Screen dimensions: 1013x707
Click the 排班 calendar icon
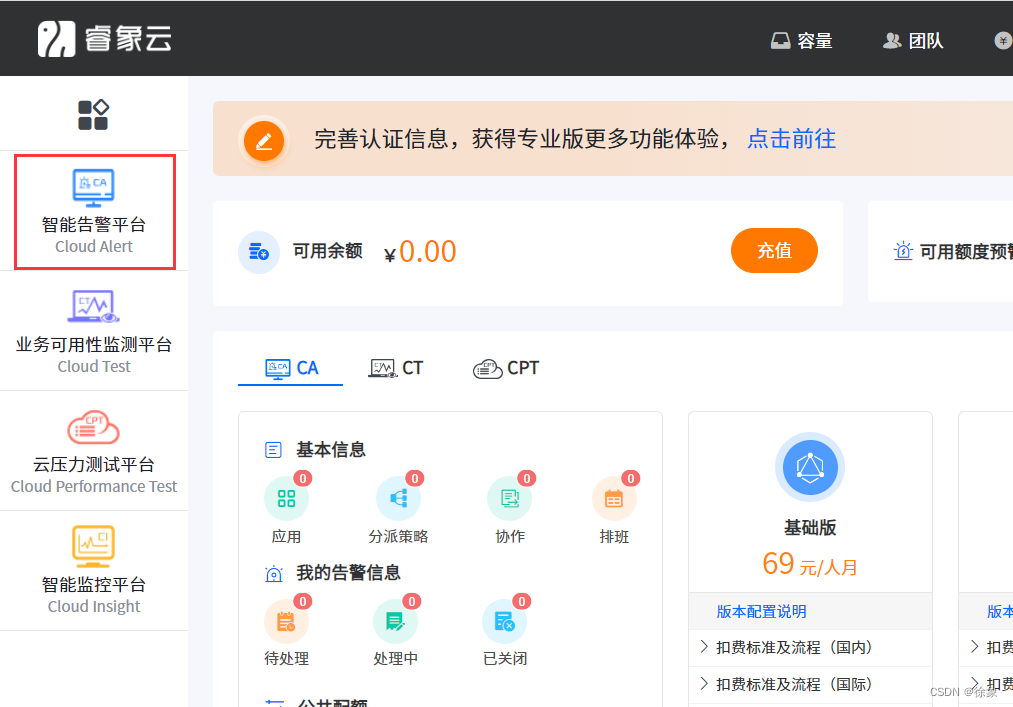pos(614,498)
